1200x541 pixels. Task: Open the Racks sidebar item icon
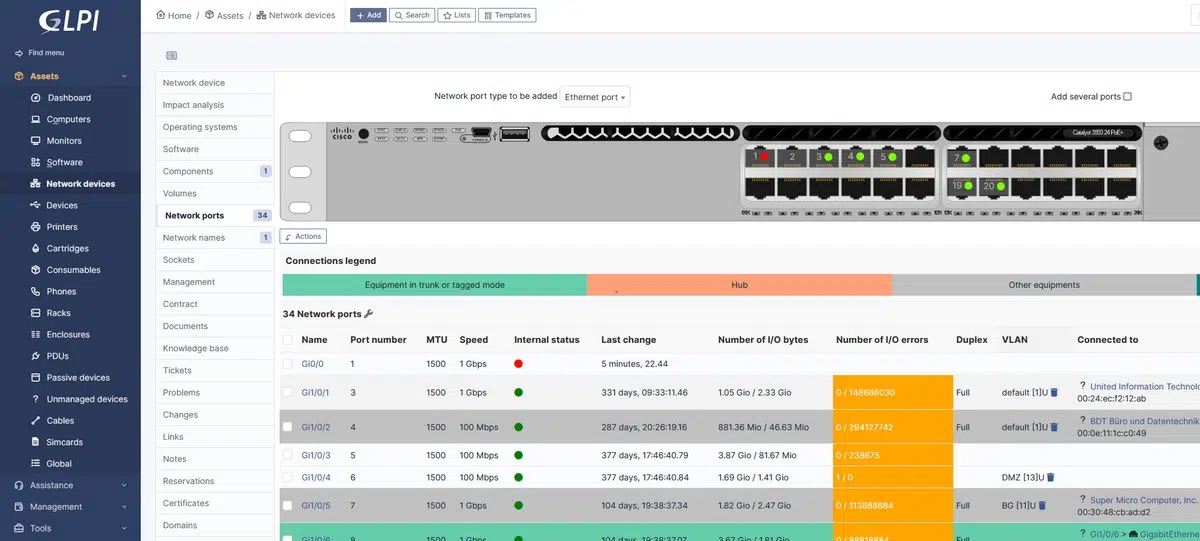point(36,313)
